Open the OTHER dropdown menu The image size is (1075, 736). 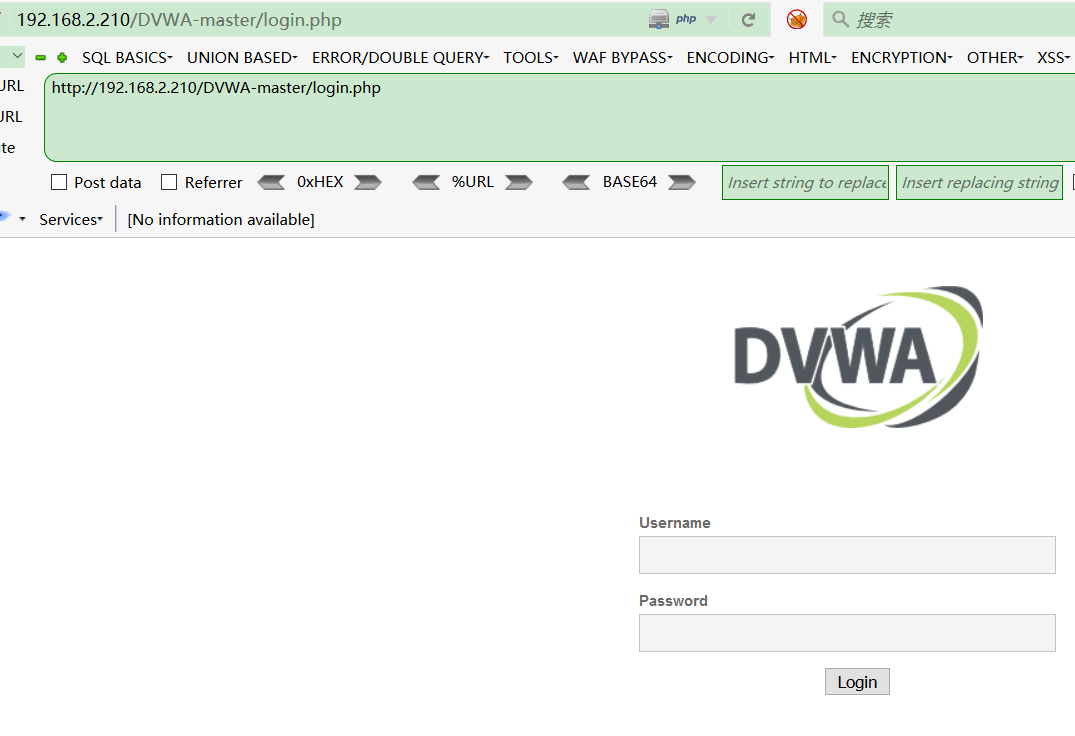pyautogui.click(x=995, y=58)
